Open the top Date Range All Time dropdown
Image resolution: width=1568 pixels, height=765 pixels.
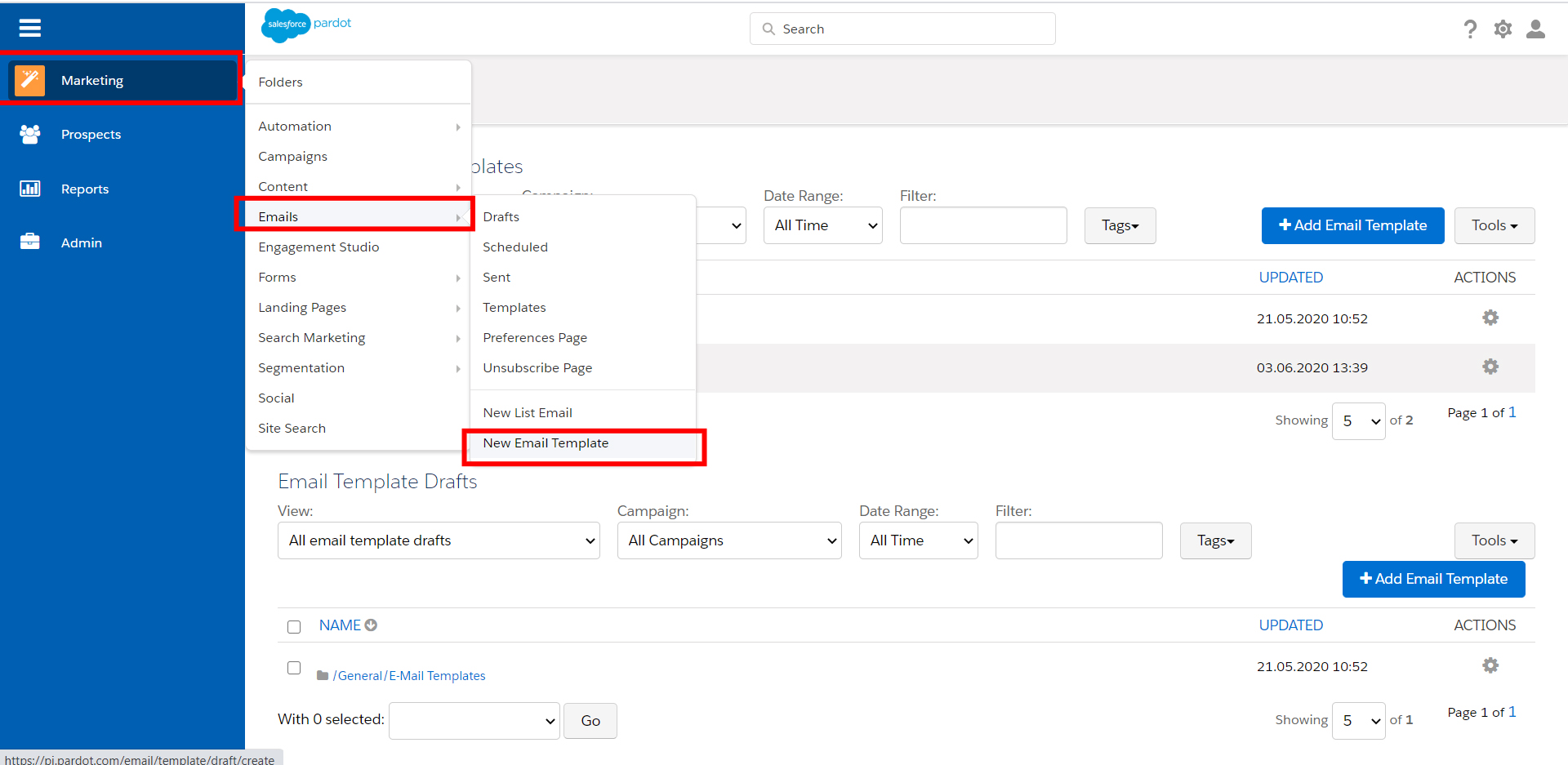pos(823,225)
